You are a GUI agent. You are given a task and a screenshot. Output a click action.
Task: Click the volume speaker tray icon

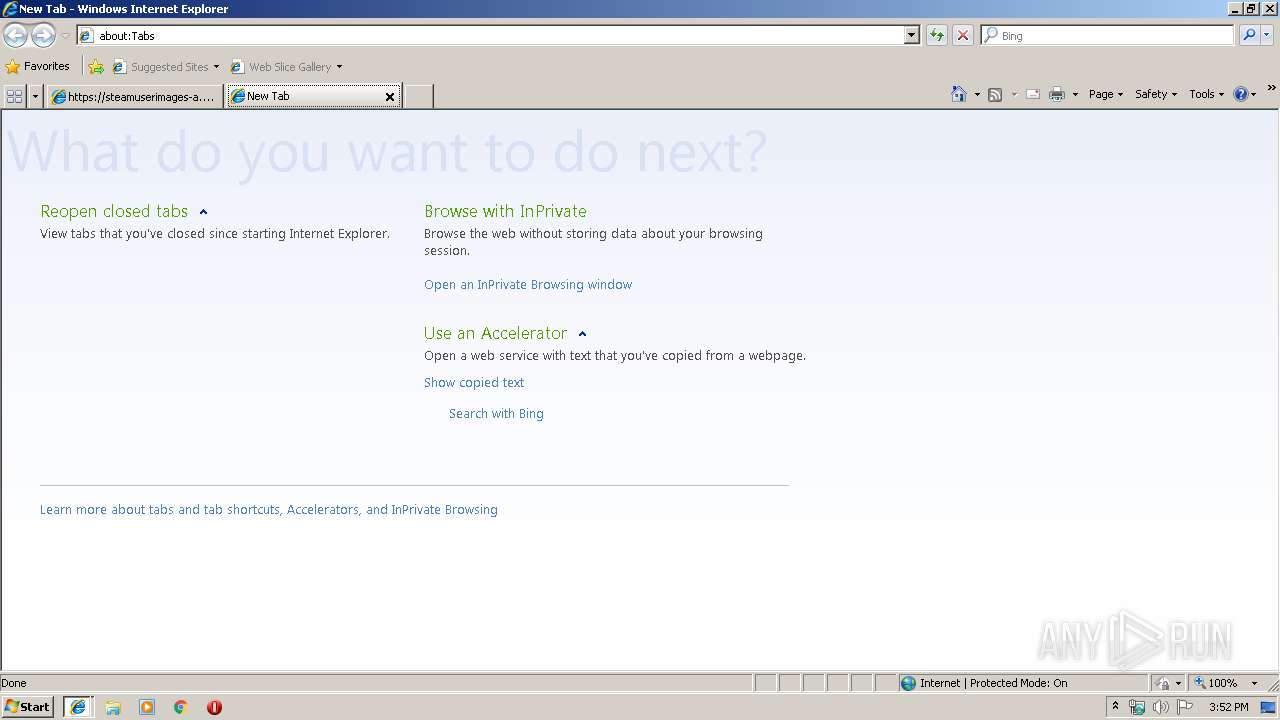[x=1161, y=707]
